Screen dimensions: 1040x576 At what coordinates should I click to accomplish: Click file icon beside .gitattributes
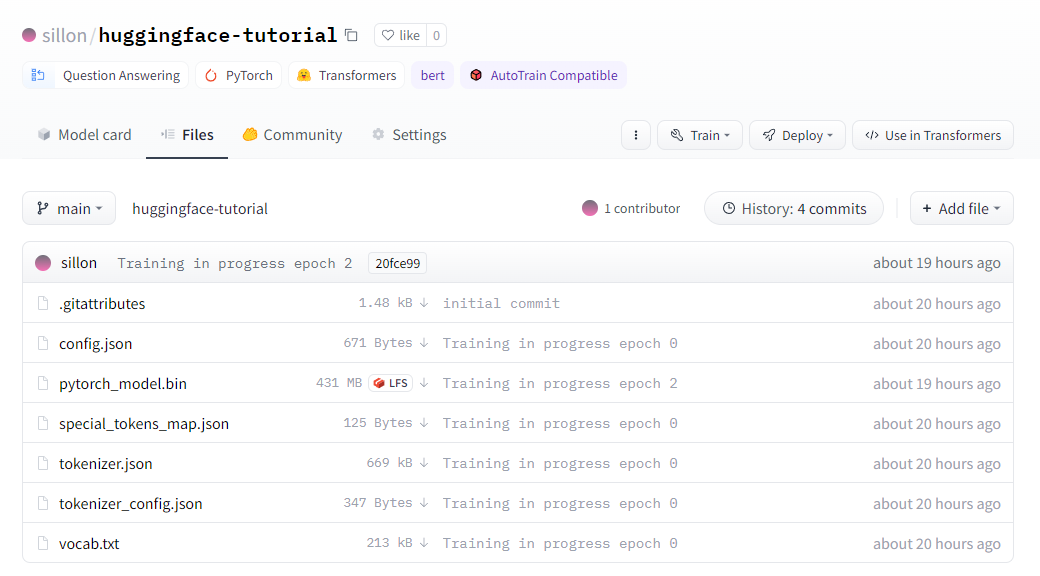[x=43, y=303]
